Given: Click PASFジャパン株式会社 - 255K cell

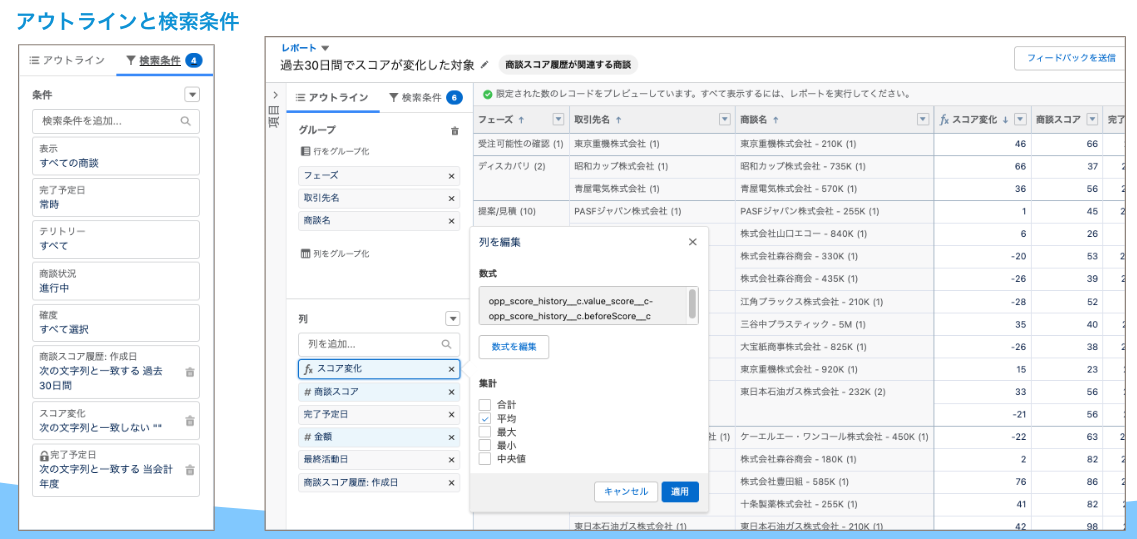Looking at the screenshot, I should click(834, 212).
